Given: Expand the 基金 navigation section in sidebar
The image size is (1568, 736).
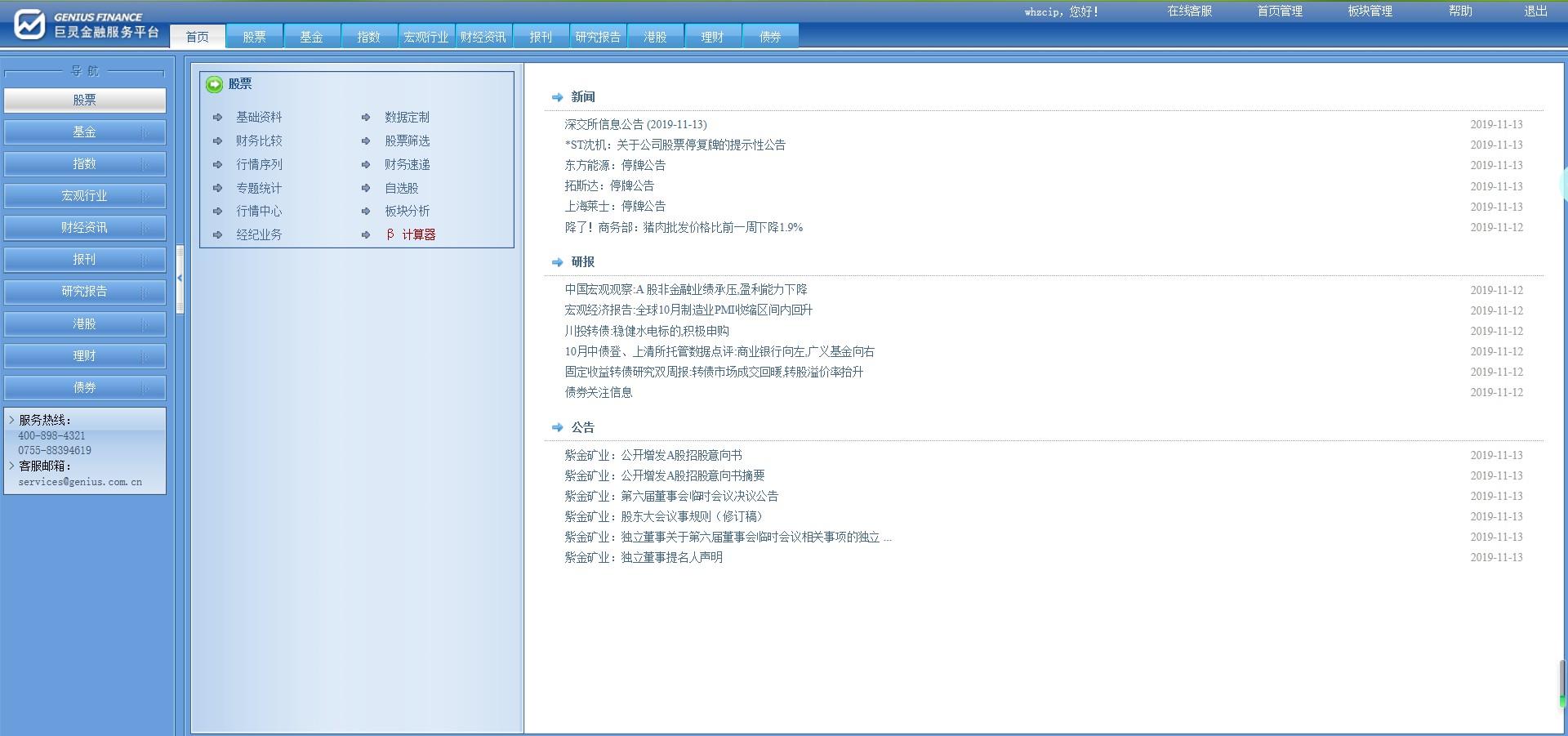Looking at the screenshot, I should coord(85,132).
